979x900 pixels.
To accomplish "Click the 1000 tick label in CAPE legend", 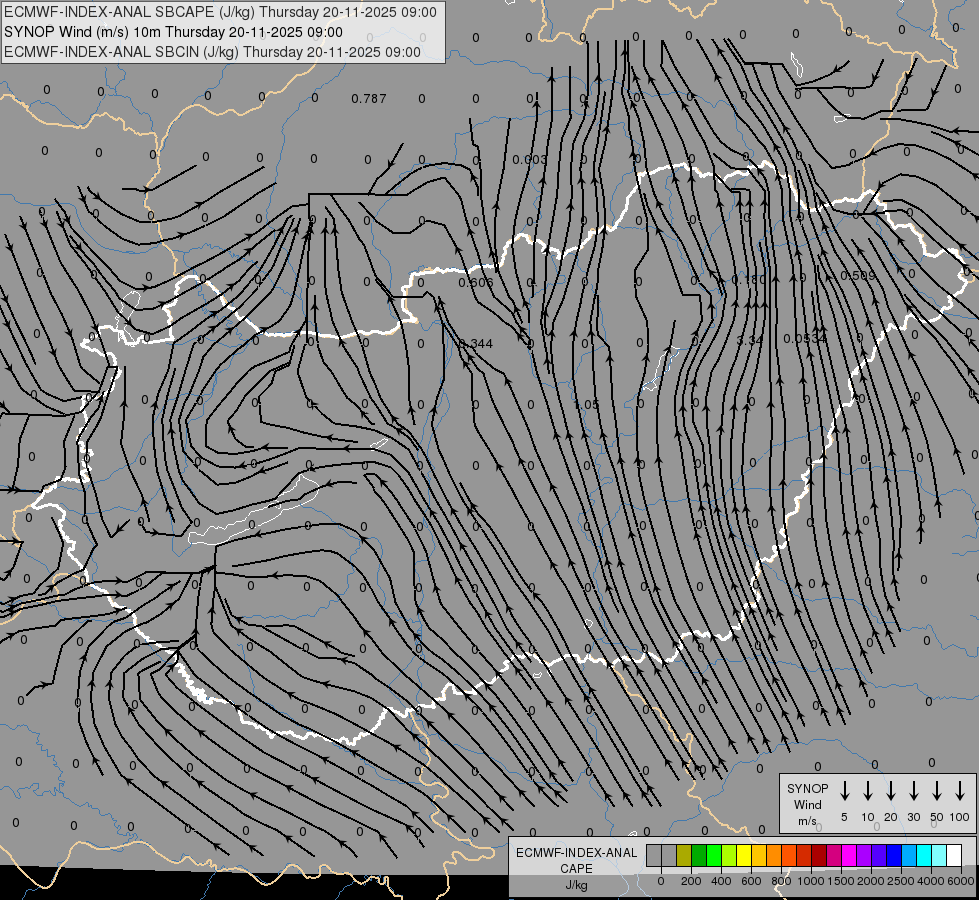I will coord(810,881).
